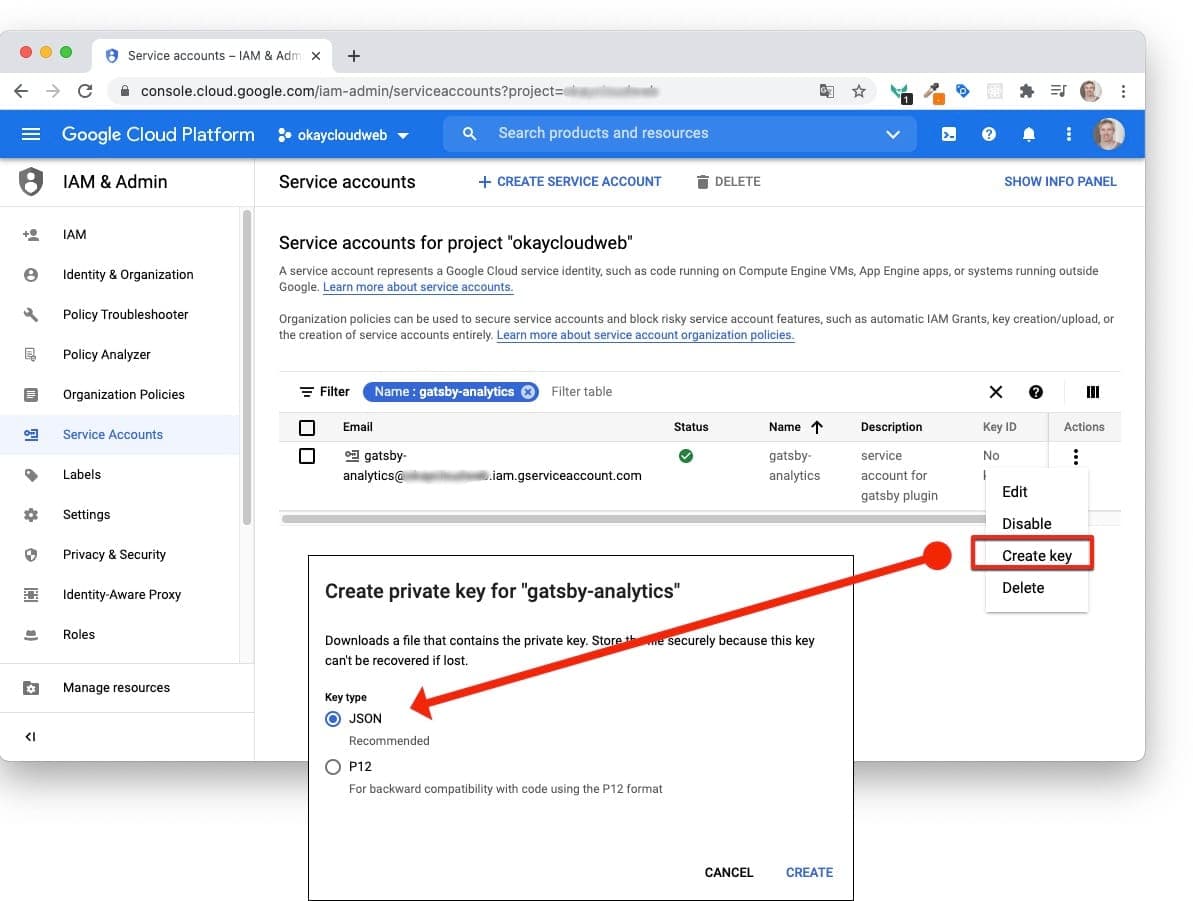Click the translate page icon in address bar

827,91
